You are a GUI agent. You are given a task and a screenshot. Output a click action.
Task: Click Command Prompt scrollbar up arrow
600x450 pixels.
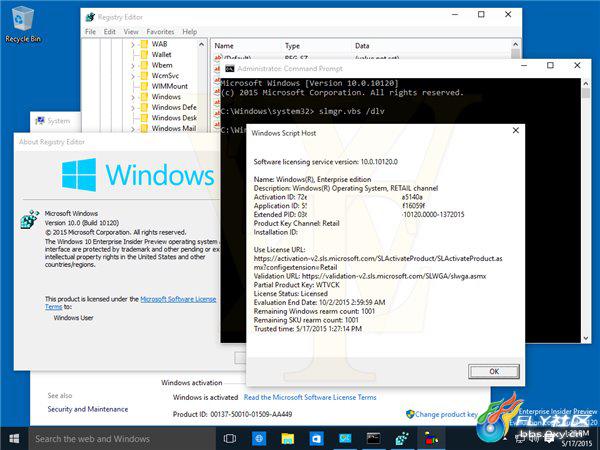click(x=586, y=83)
